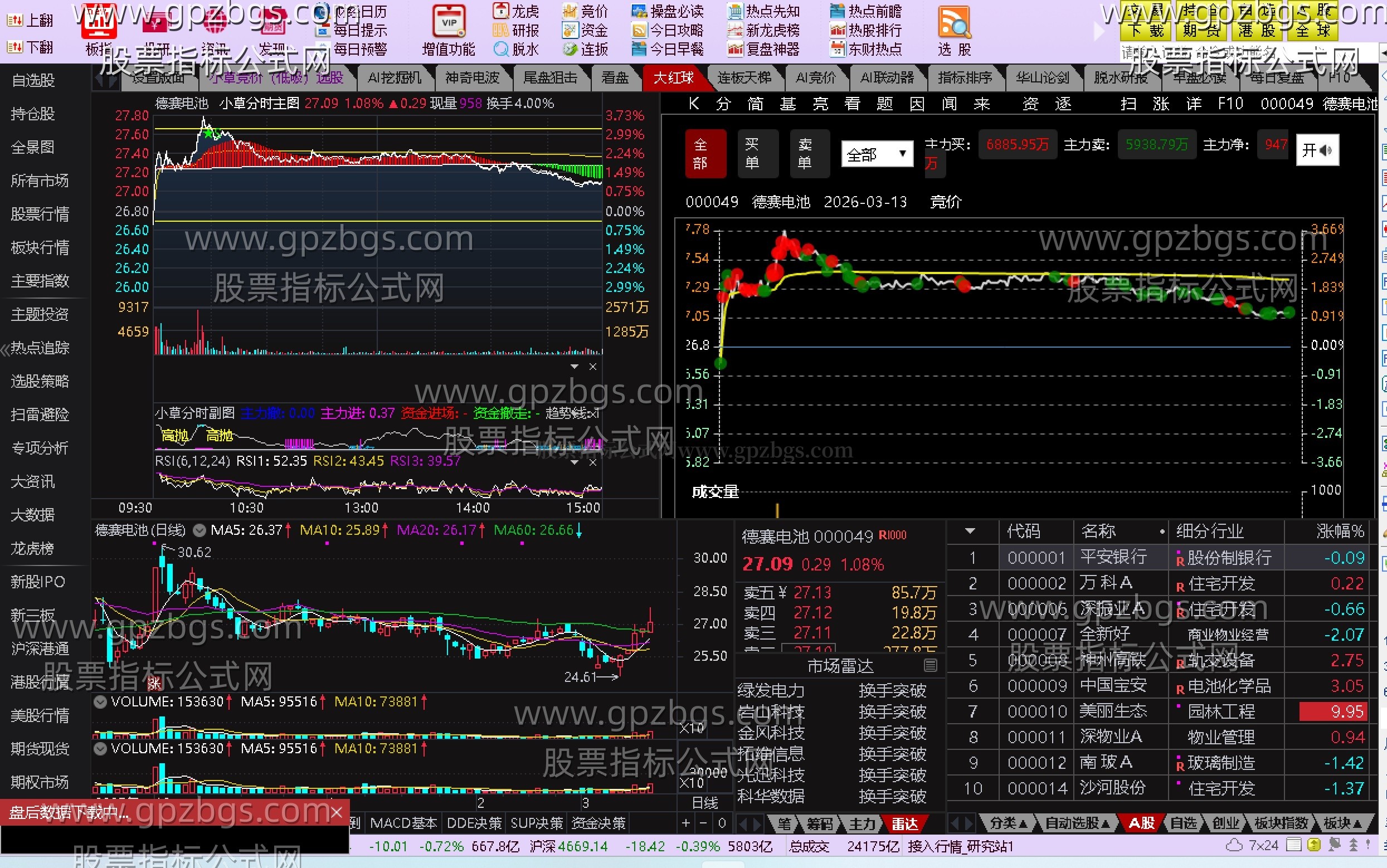Click the 上翻 page-up icon
Viewport: 1387px width, 868px height.
pos(15,21)
